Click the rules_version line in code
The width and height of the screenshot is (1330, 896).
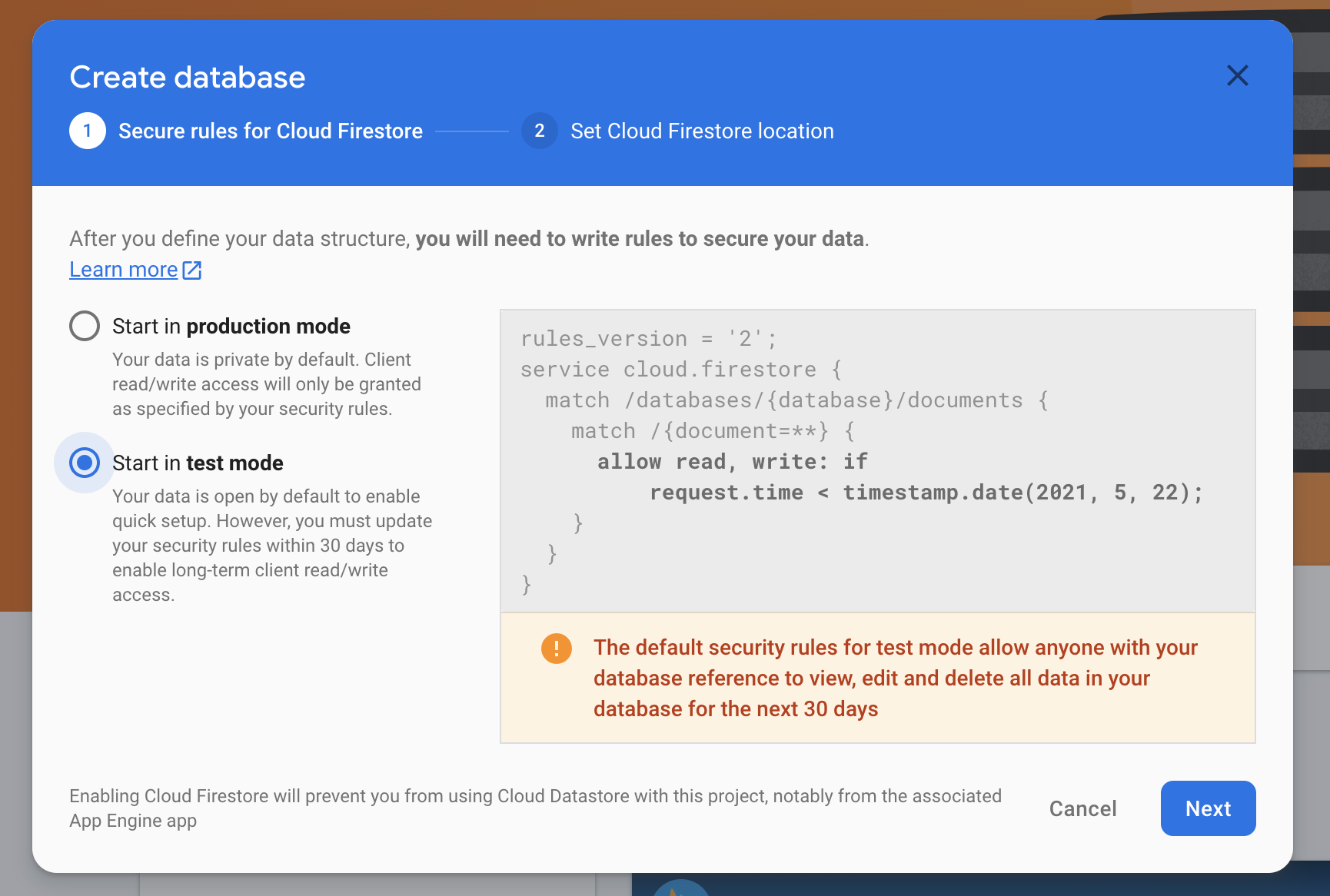[649, 339]
